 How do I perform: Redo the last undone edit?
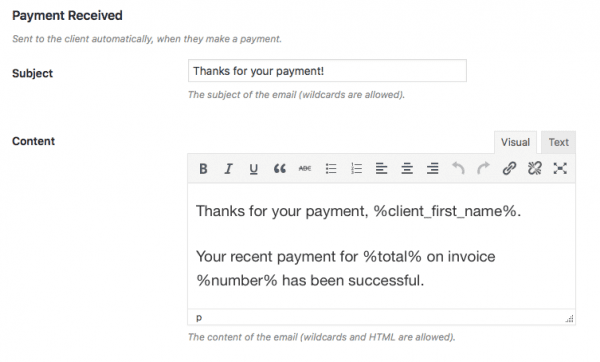tap(483, 168)
